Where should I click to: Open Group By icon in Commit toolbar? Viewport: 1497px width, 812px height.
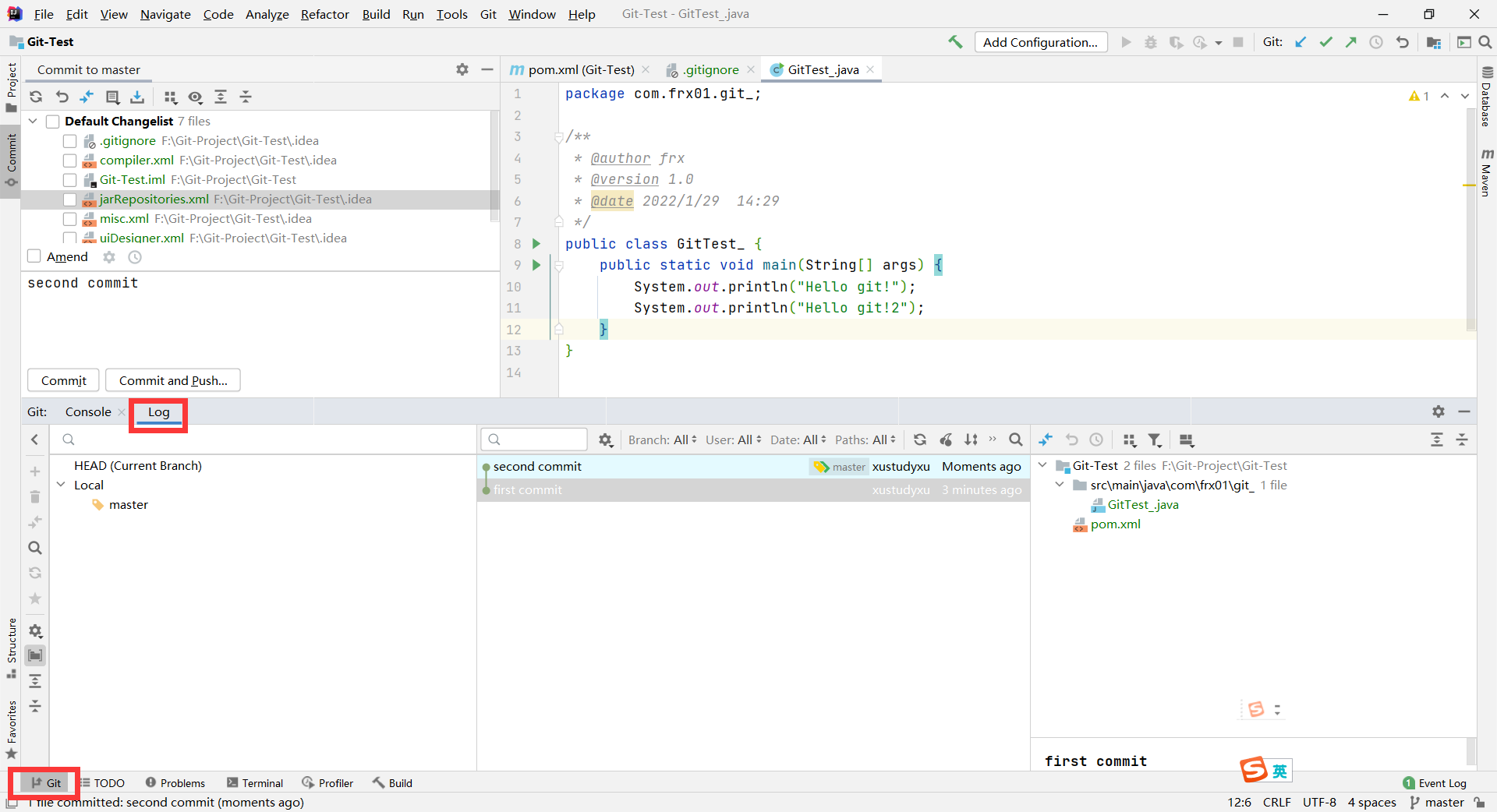170,97
